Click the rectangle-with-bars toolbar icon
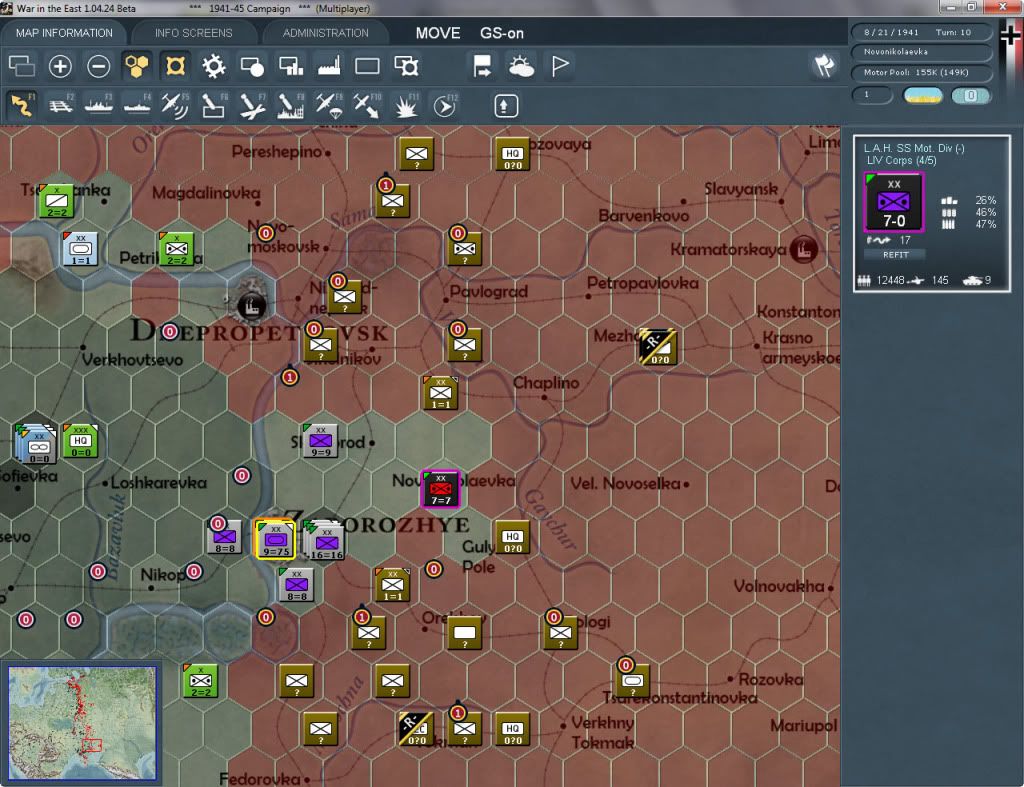Image resolution: width=1024 pixels, height=787 pixels. click(291, 66)
